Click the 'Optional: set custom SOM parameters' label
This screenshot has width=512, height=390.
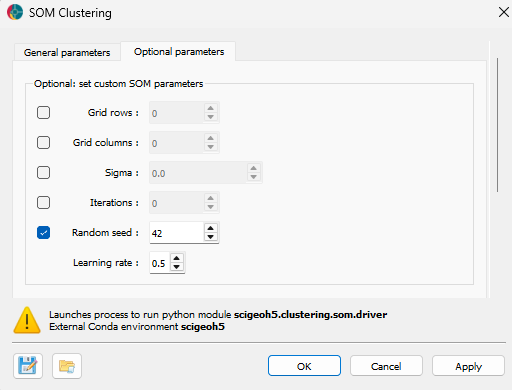click(118, 84)
